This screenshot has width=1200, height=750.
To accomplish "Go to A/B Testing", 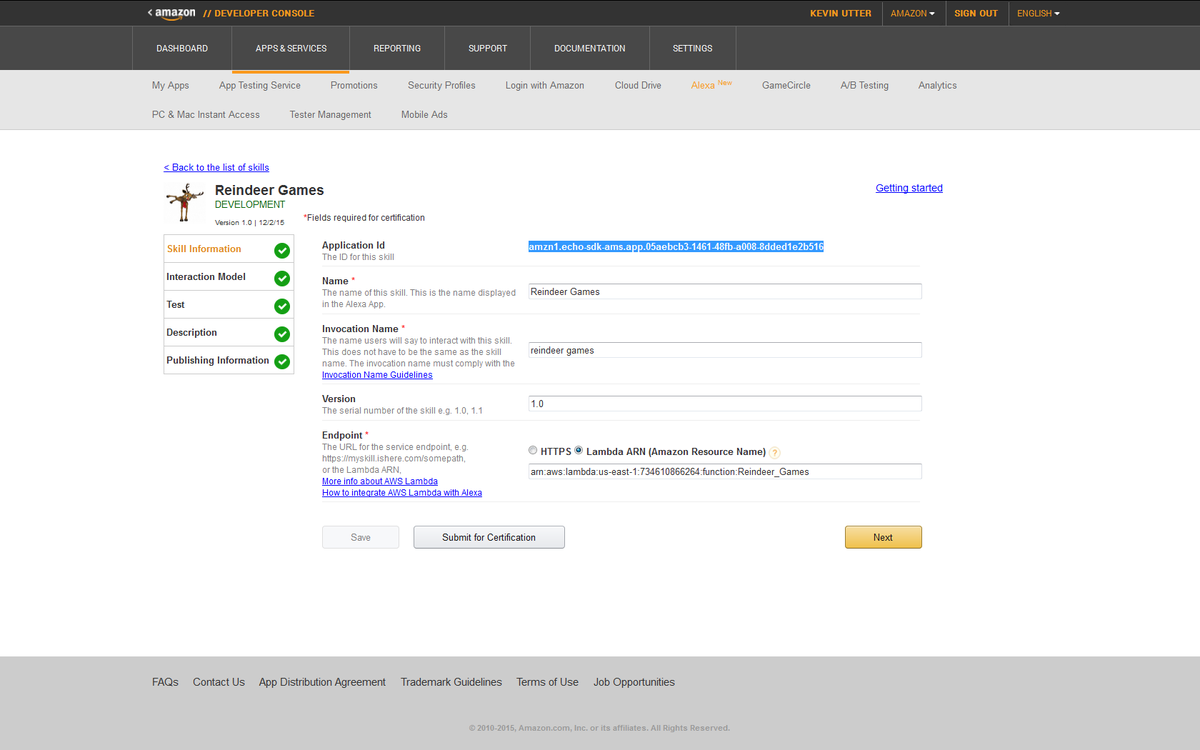I will point(864,85).
